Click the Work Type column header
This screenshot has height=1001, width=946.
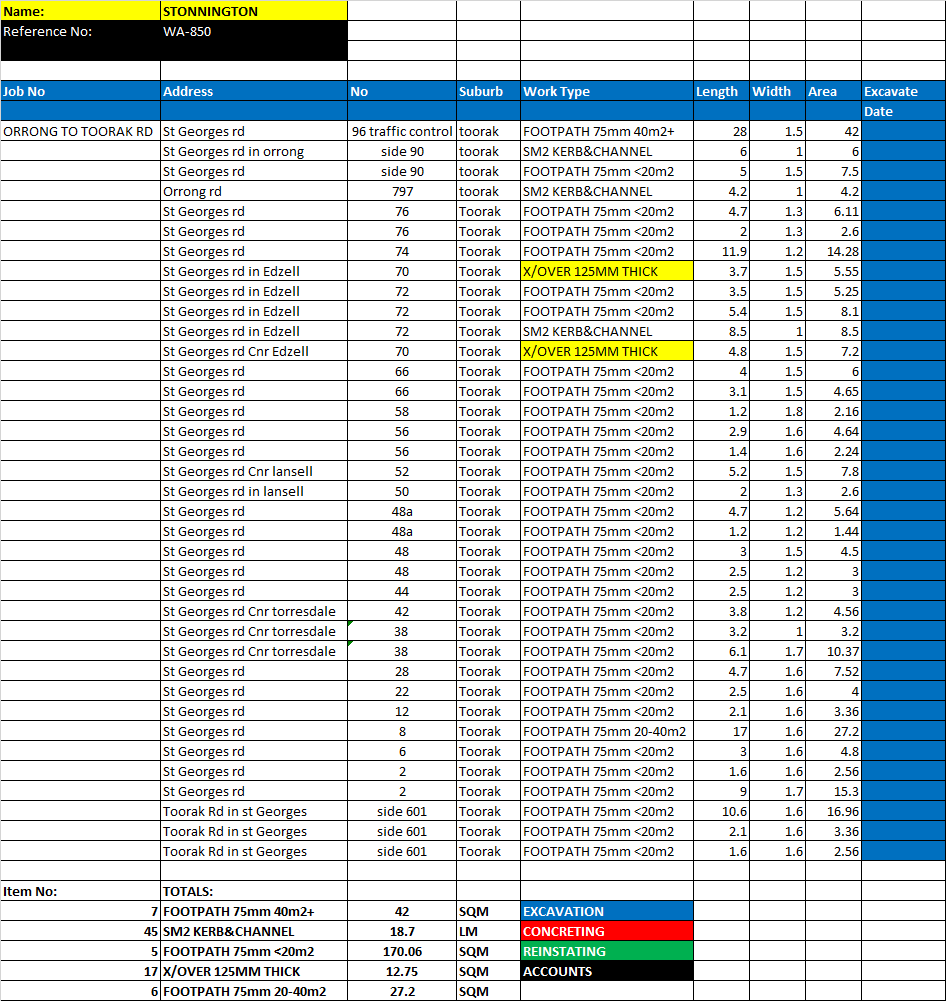click(x=605, y=91)
